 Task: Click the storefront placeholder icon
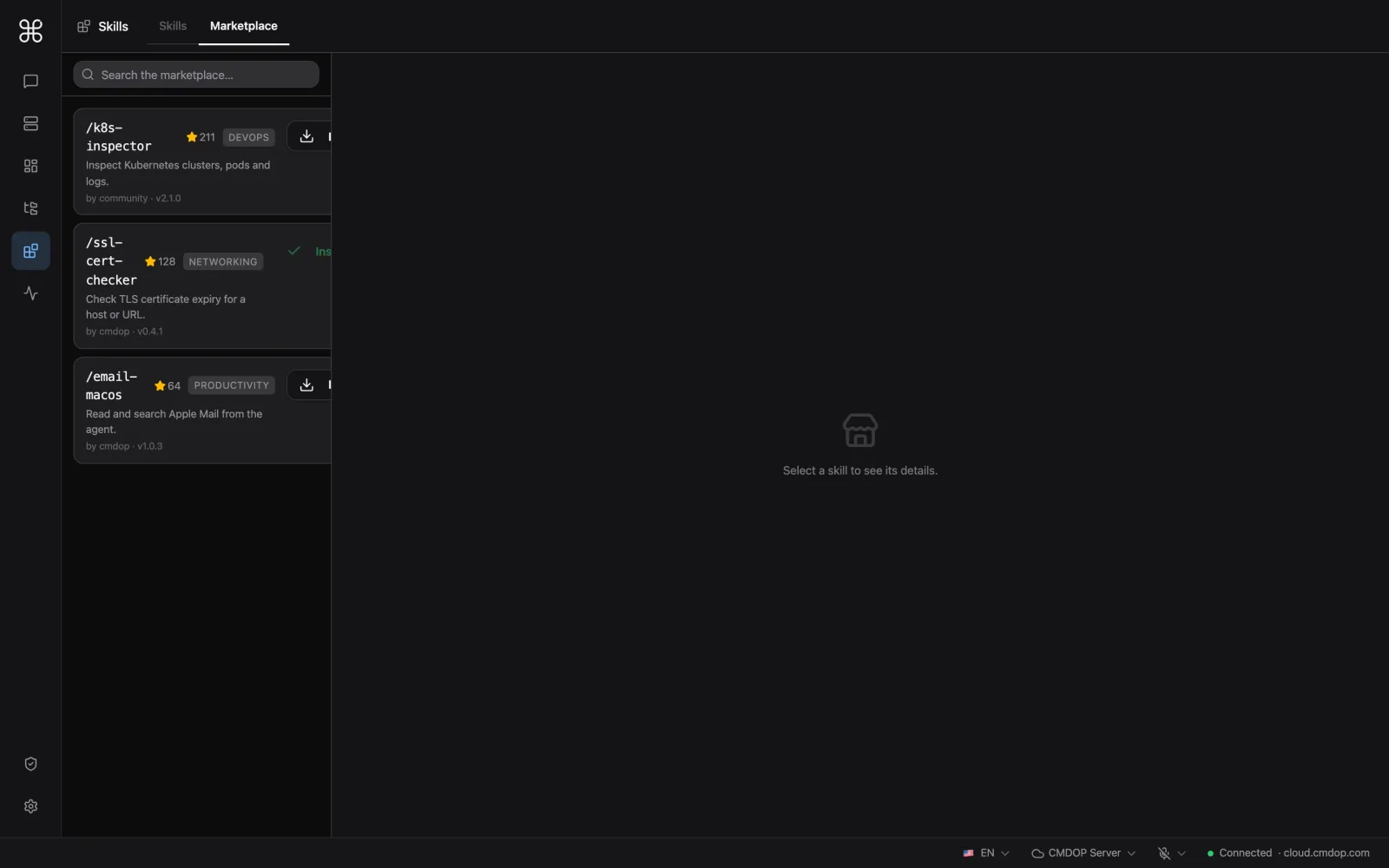(x=860, y=430)
